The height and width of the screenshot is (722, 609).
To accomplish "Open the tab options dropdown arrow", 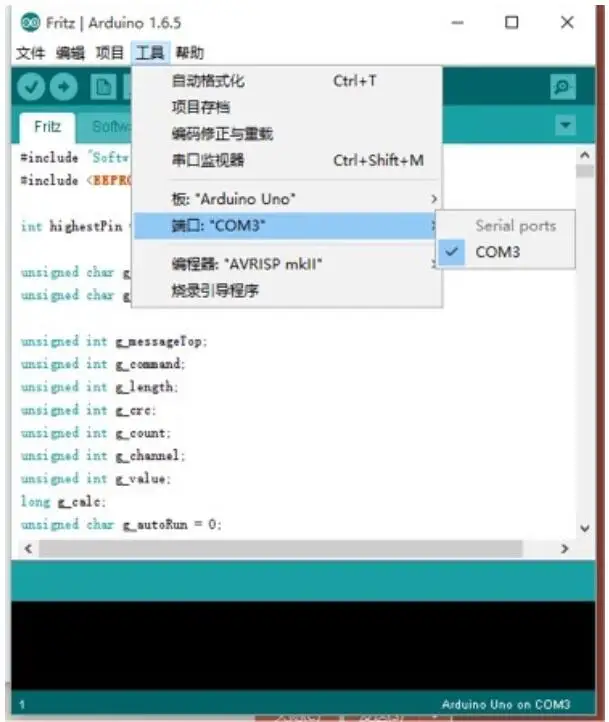I will (565, 125).
